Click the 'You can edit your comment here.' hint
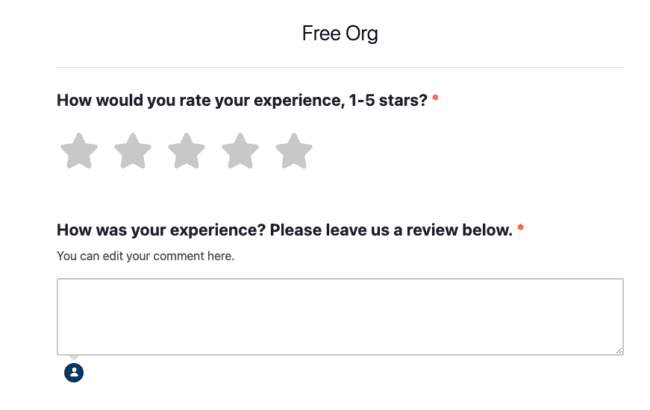The height and width of the screenshot is (410, 650). click(145, 256)
